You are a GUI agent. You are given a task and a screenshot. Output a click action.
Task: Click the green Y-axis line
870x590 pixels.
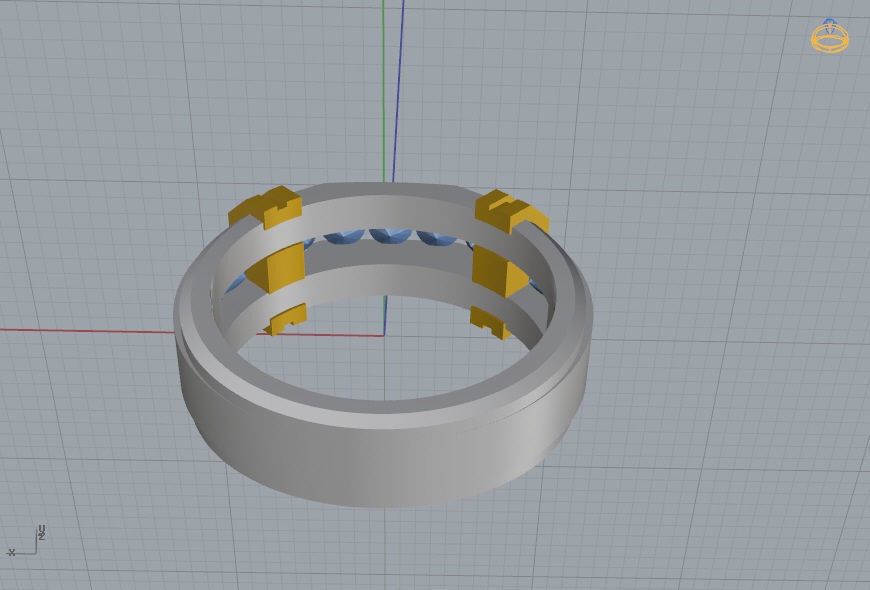point(383,92)
